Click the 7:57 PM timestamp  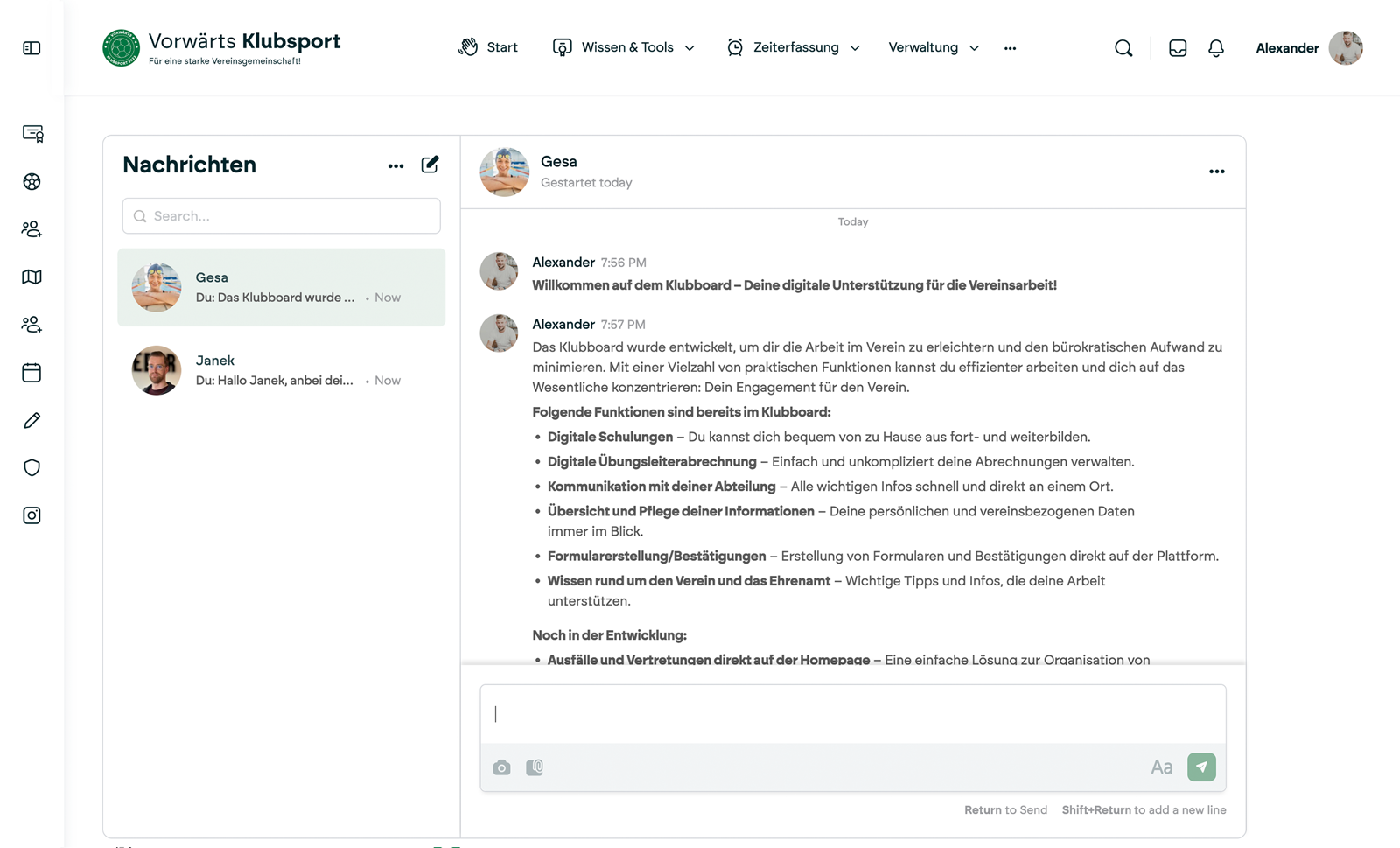[623, 325]
